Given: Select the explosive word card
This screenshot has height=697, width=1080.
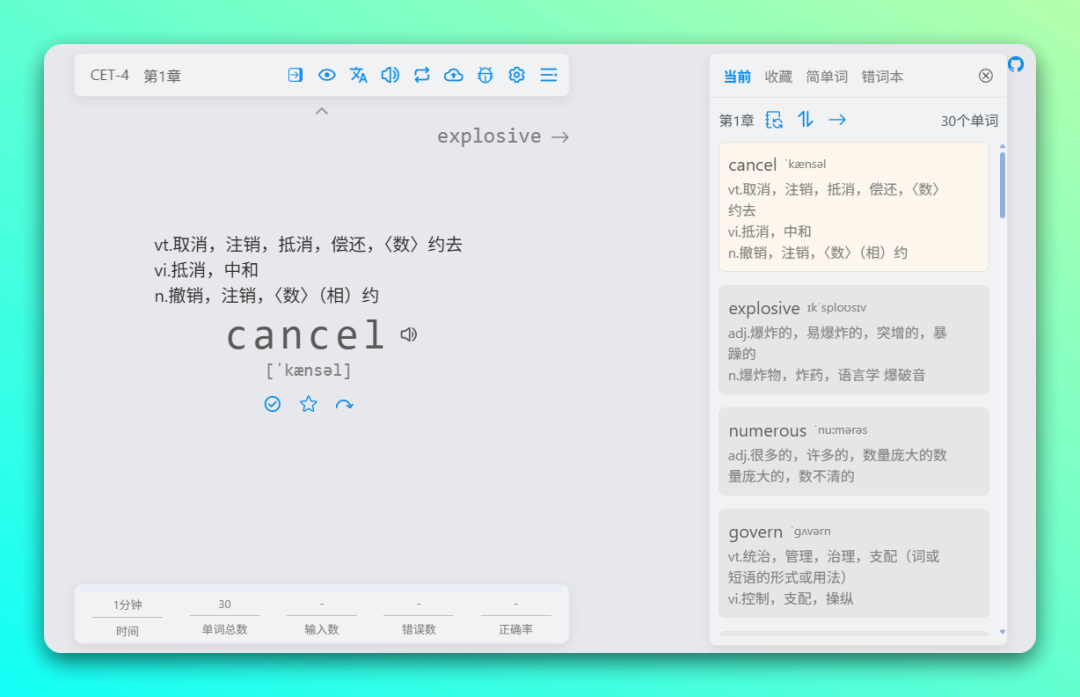Looking at the screenshot, I should point(853,340).
